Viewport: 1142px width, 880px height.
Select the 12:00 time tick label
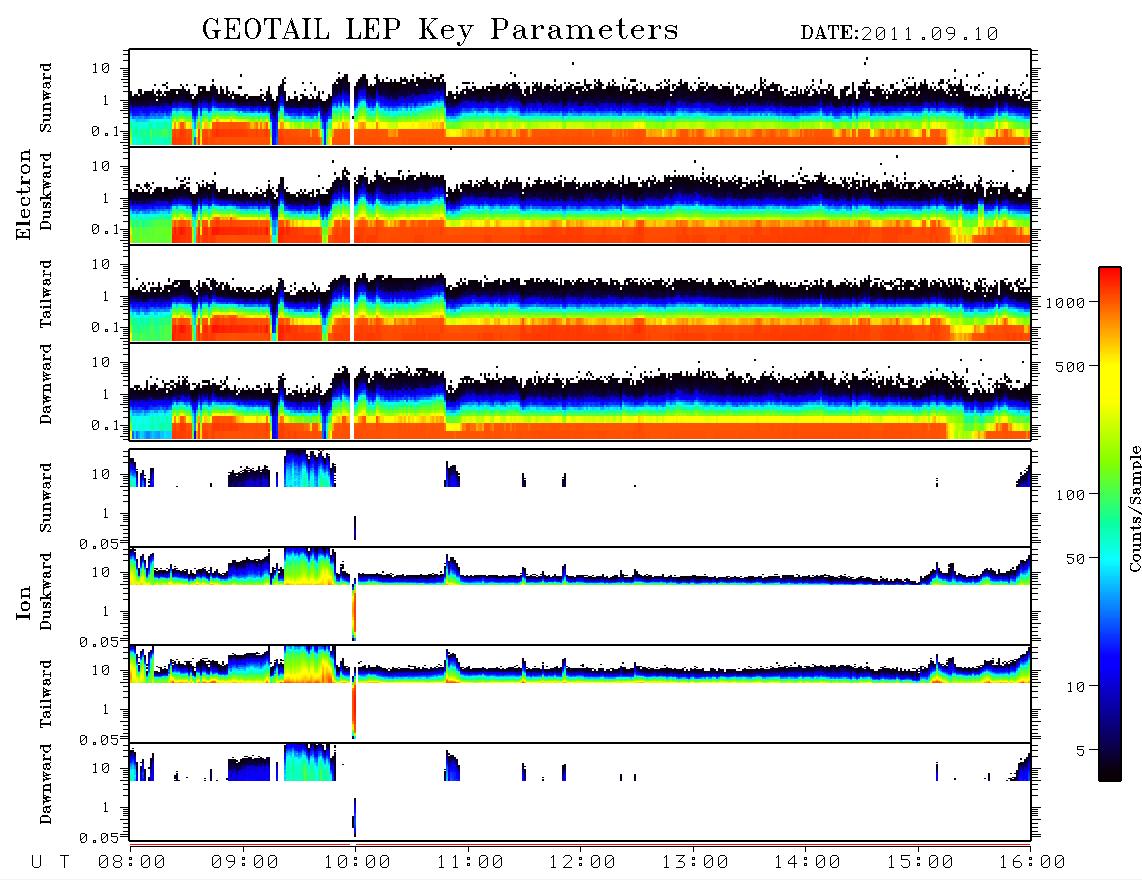click(582, 863)
